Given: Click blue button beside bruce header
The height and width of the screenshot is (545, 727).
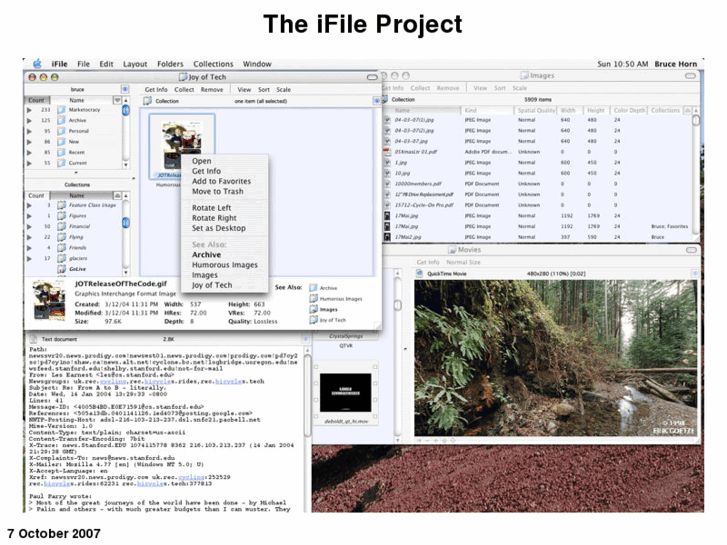Looking at the screenshot, I should coord(125,89).
